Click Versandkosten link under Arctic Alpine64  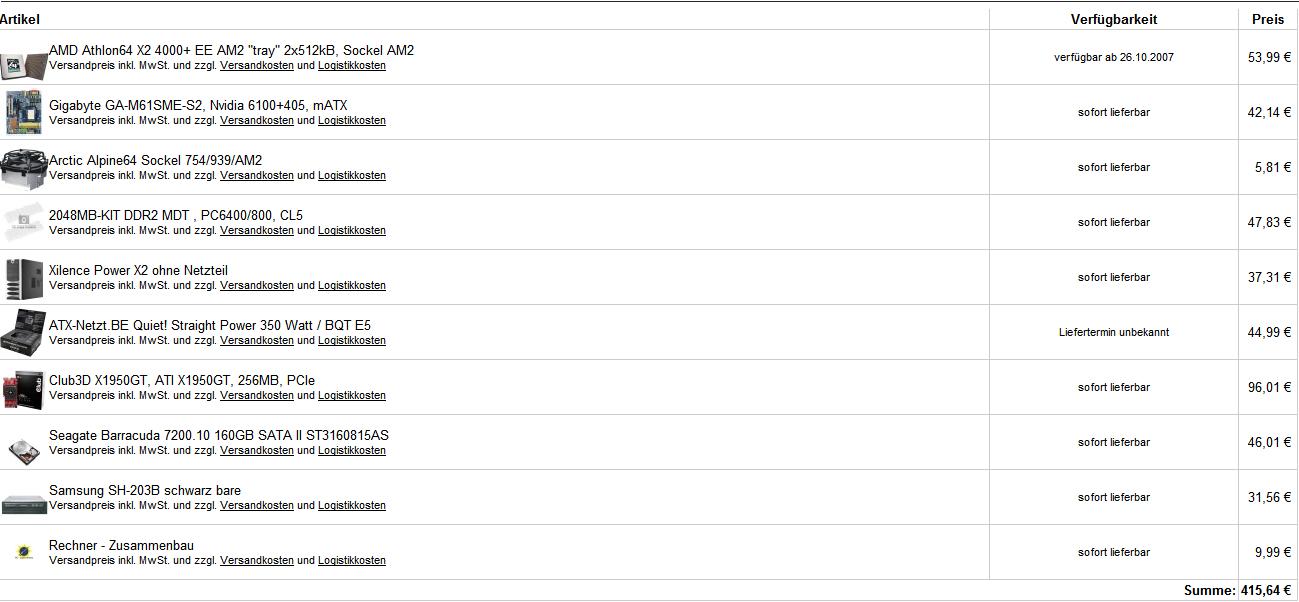pos(257,176)
